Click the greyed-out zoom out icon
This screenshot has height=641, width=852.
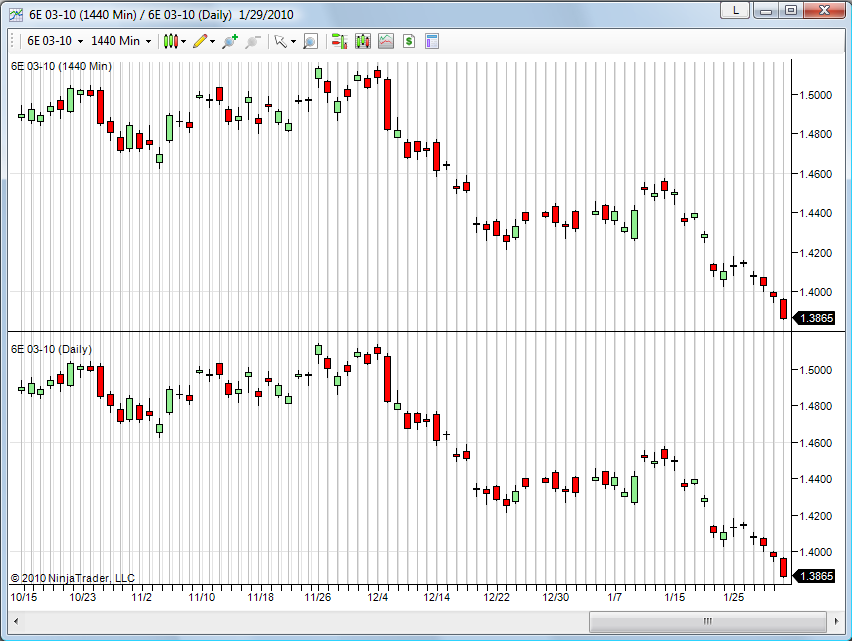coord(253,41)
